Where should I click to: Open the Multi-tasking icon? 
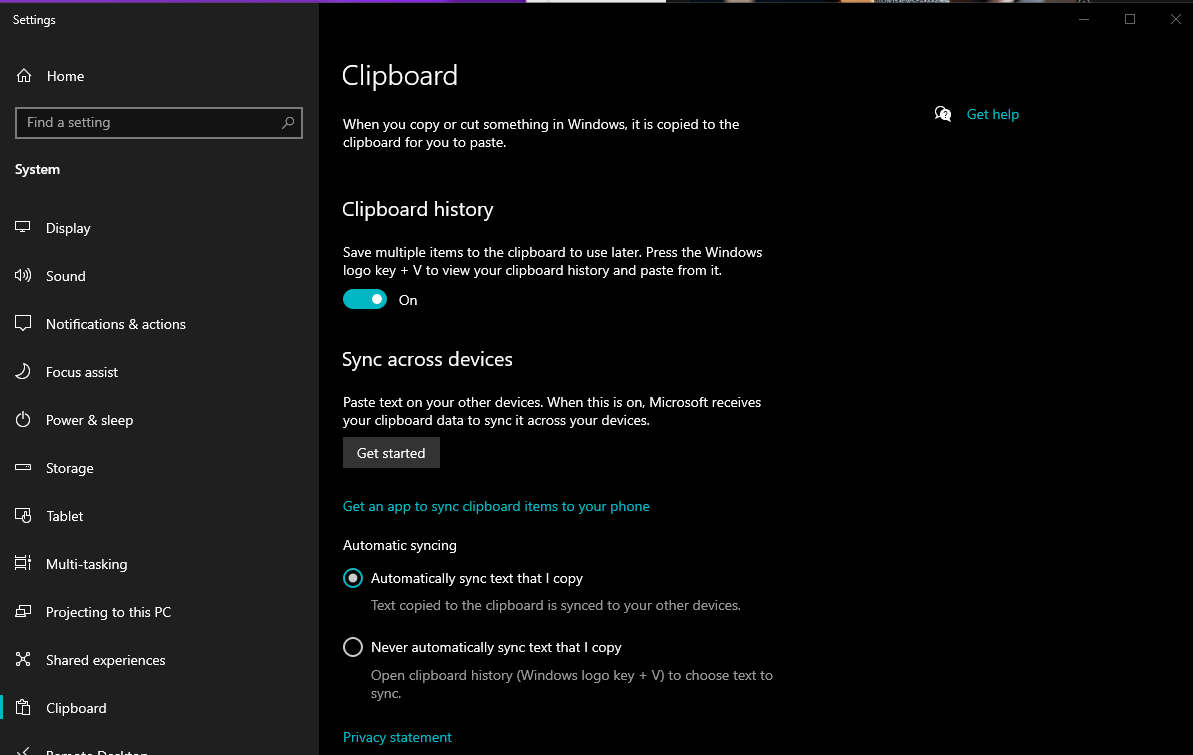click(23, 564)
